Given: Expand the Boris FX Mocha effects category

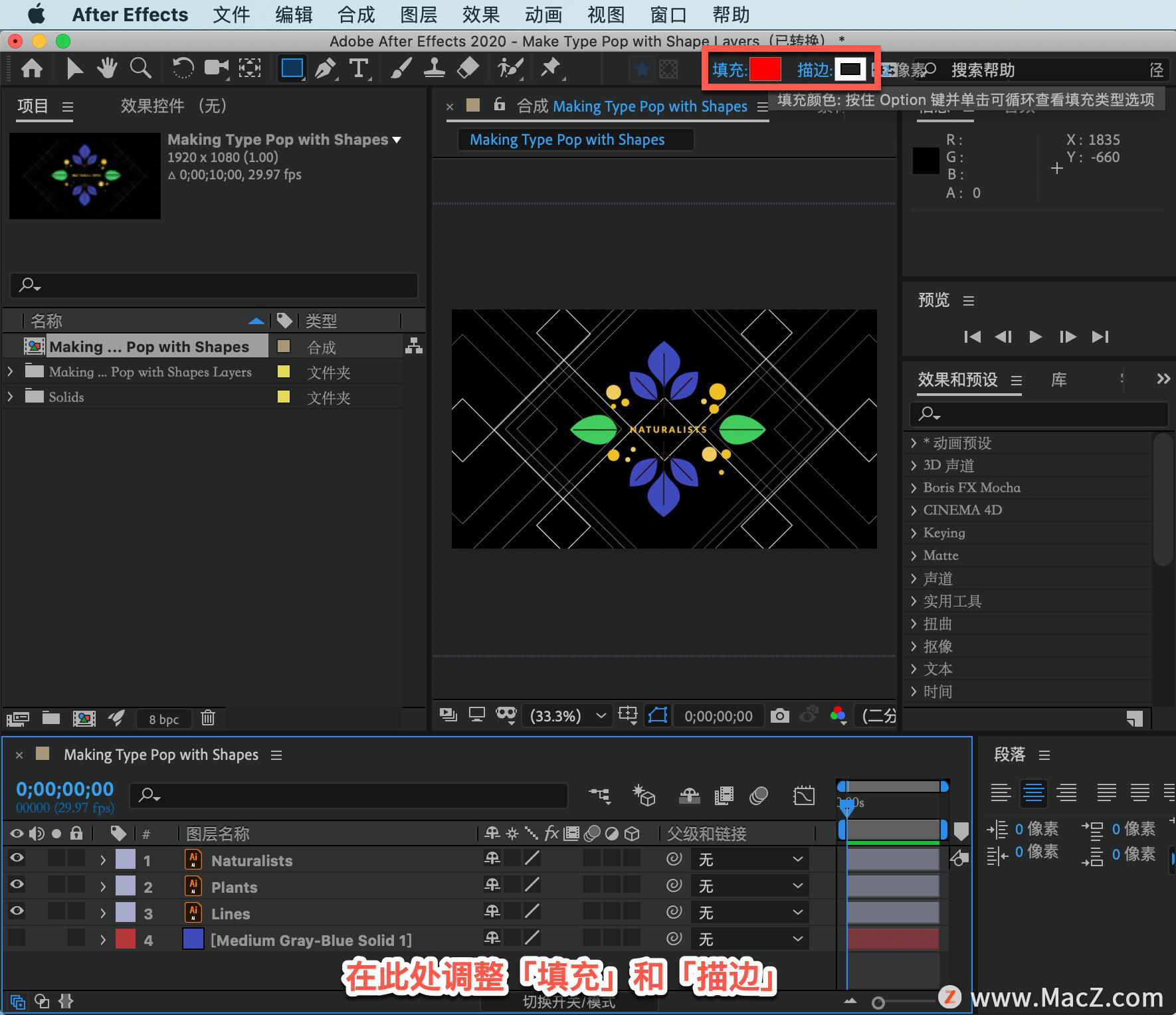Looking at the screenshot, I should [x=914, y=488].
